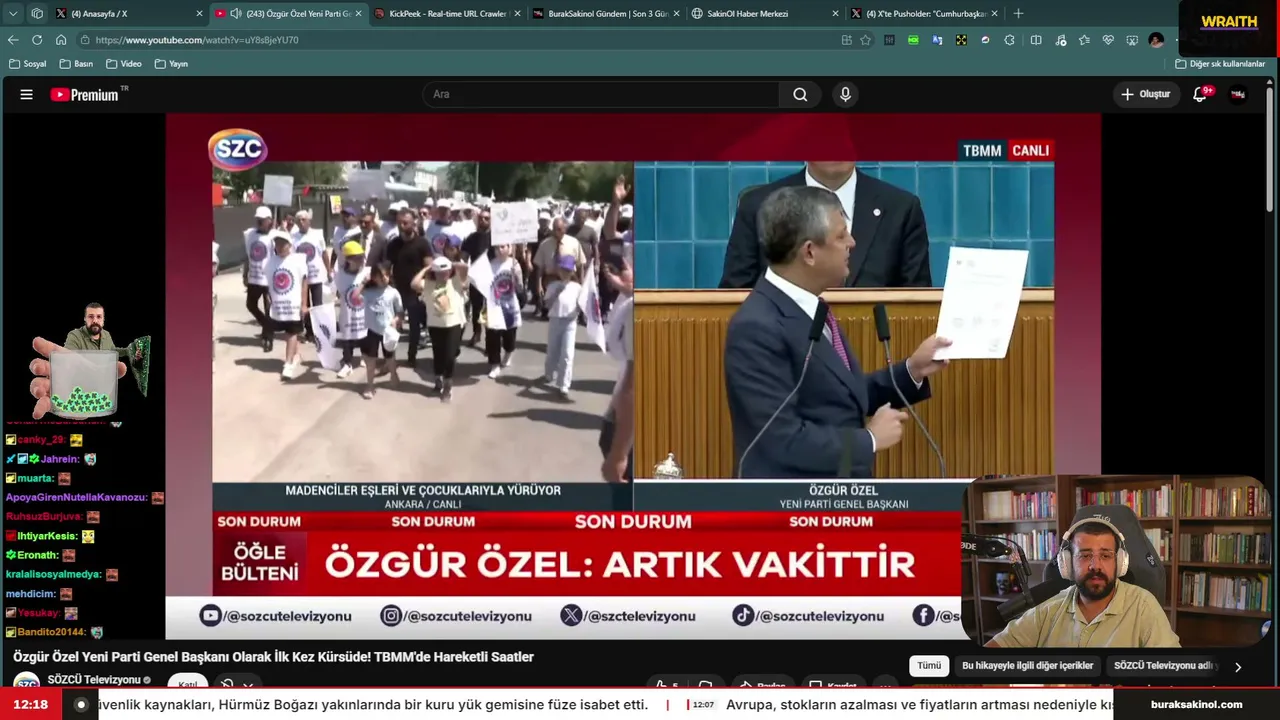Reload the page with the refresh icon

(x=37, y=40)
